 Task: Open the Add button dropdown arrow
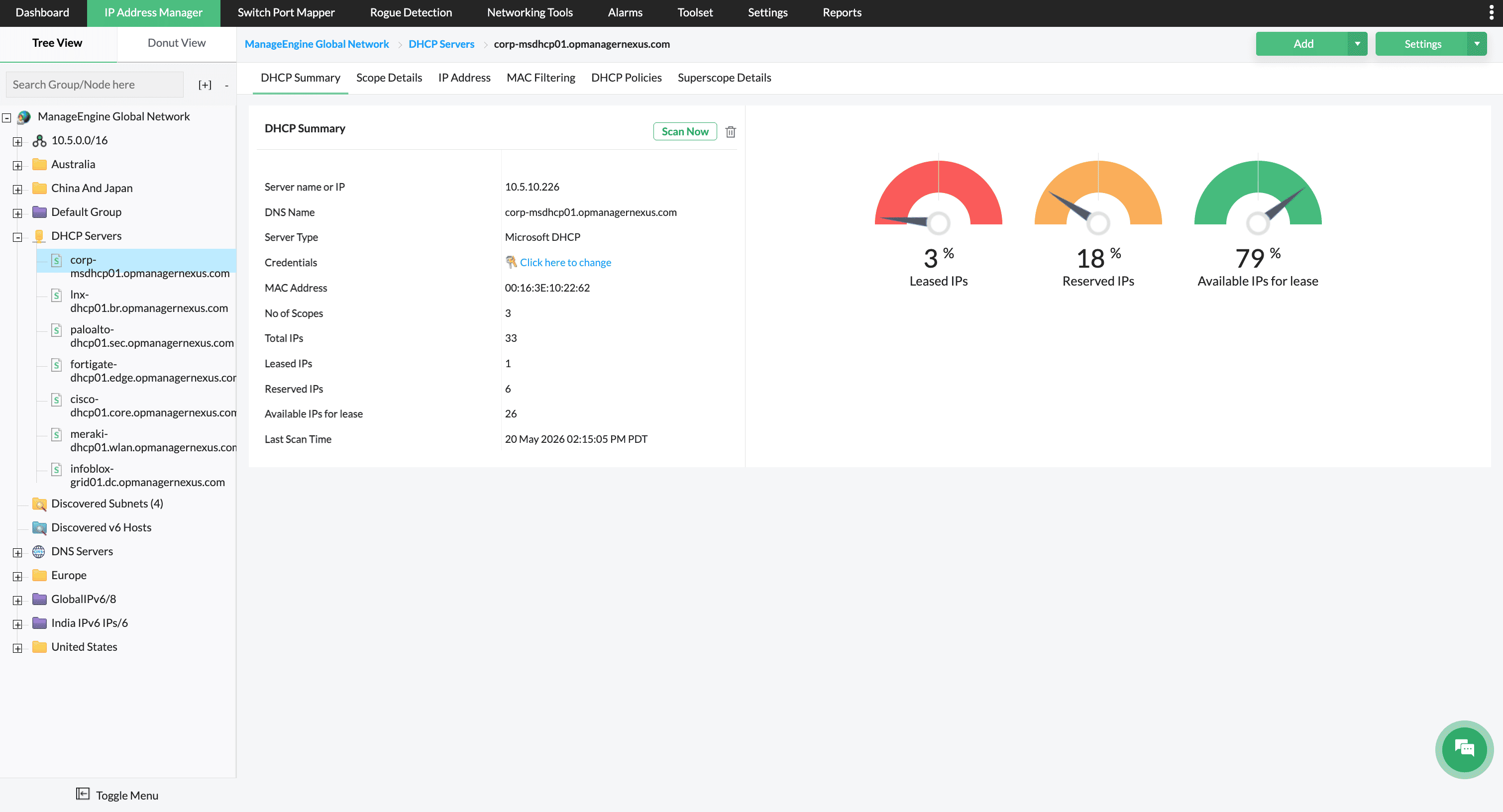click(x=1358, y=44)
